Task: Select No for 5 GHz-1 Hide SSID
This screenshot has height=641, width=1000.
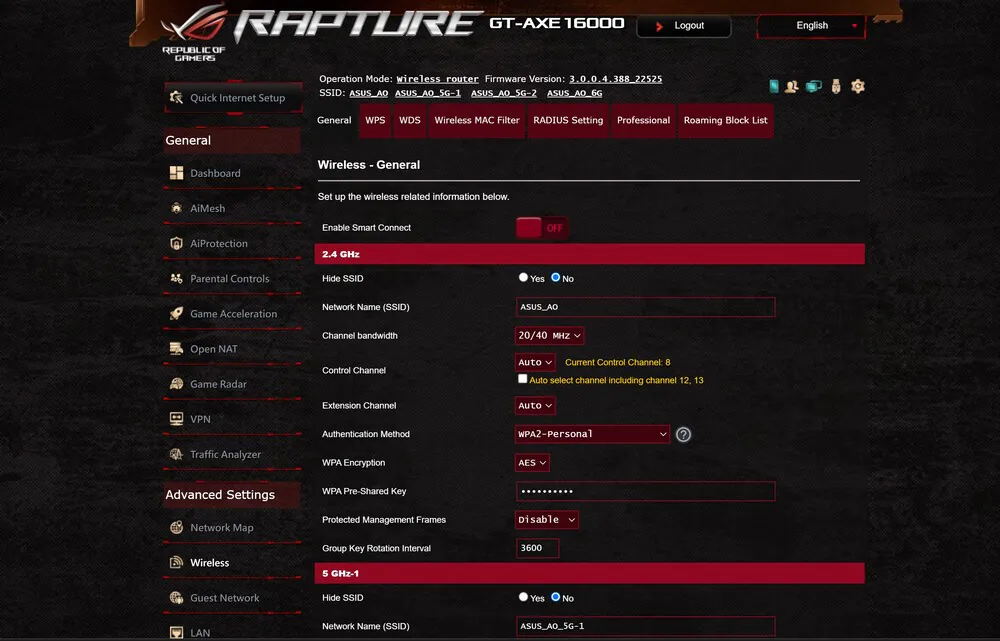Action: click(x=555, y=597)
